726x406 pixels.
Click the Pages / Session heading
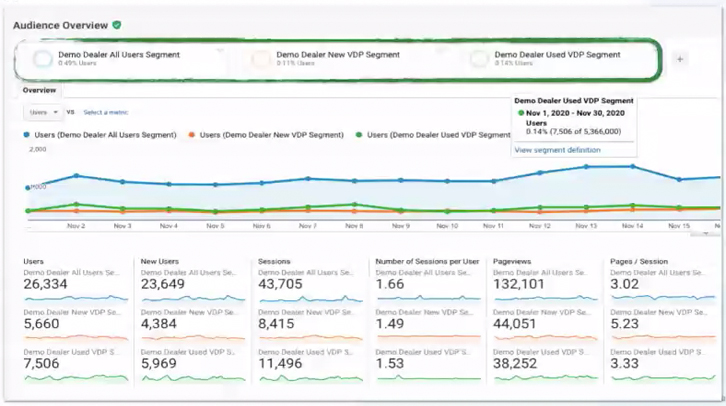tap(638, 262)
